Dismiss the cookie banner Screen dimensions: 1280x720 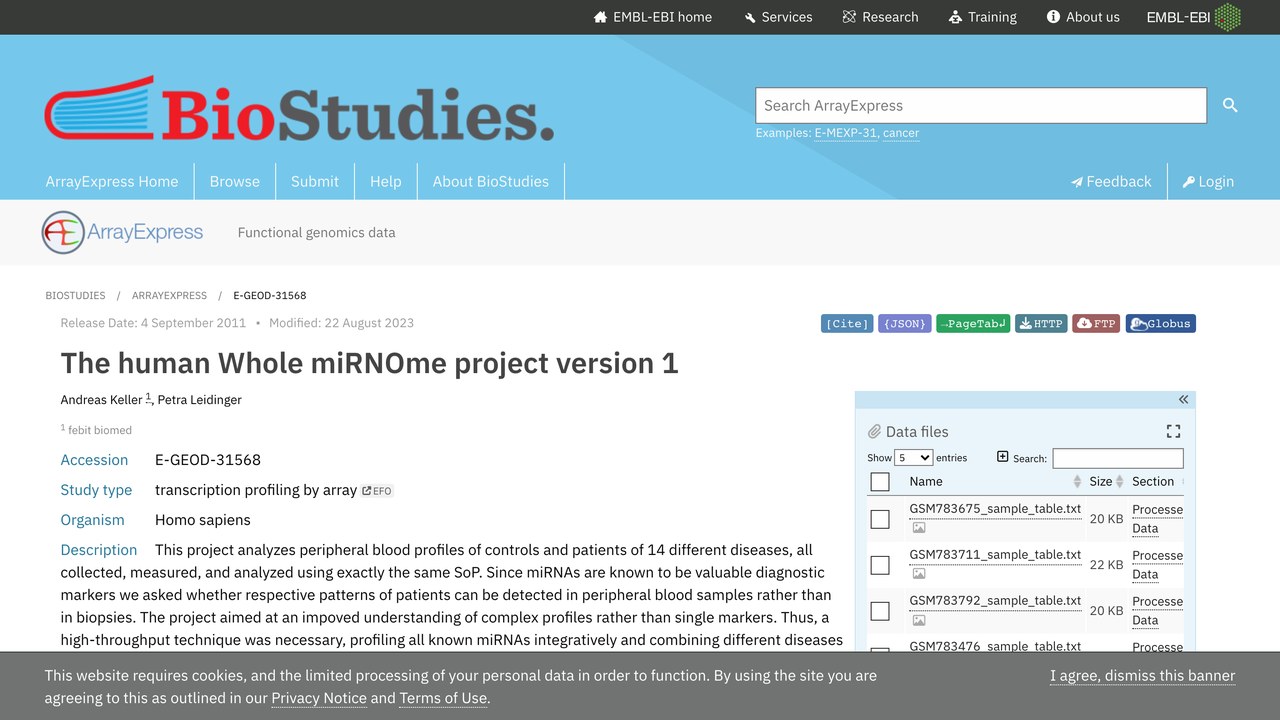[x=1143, y=676]
